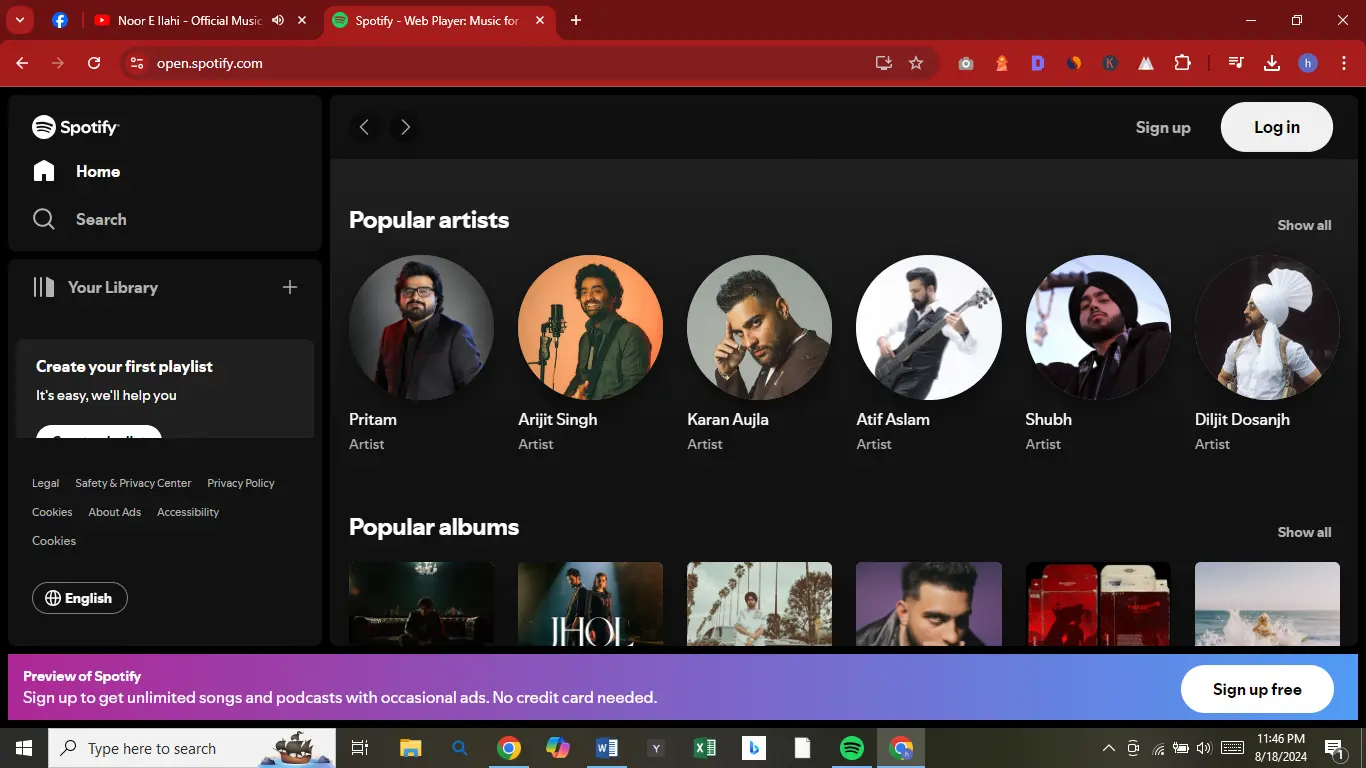
Task: Reload the page with refresh icon
Action: (94, 63)
